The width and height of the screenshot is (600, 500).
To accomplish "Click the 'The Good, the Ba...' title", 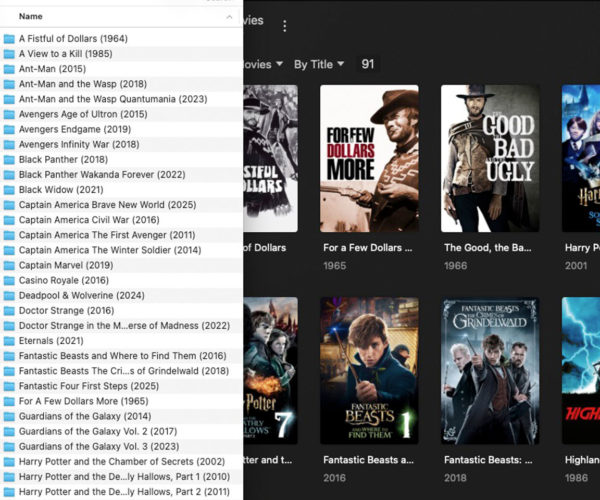I will 488,248.
